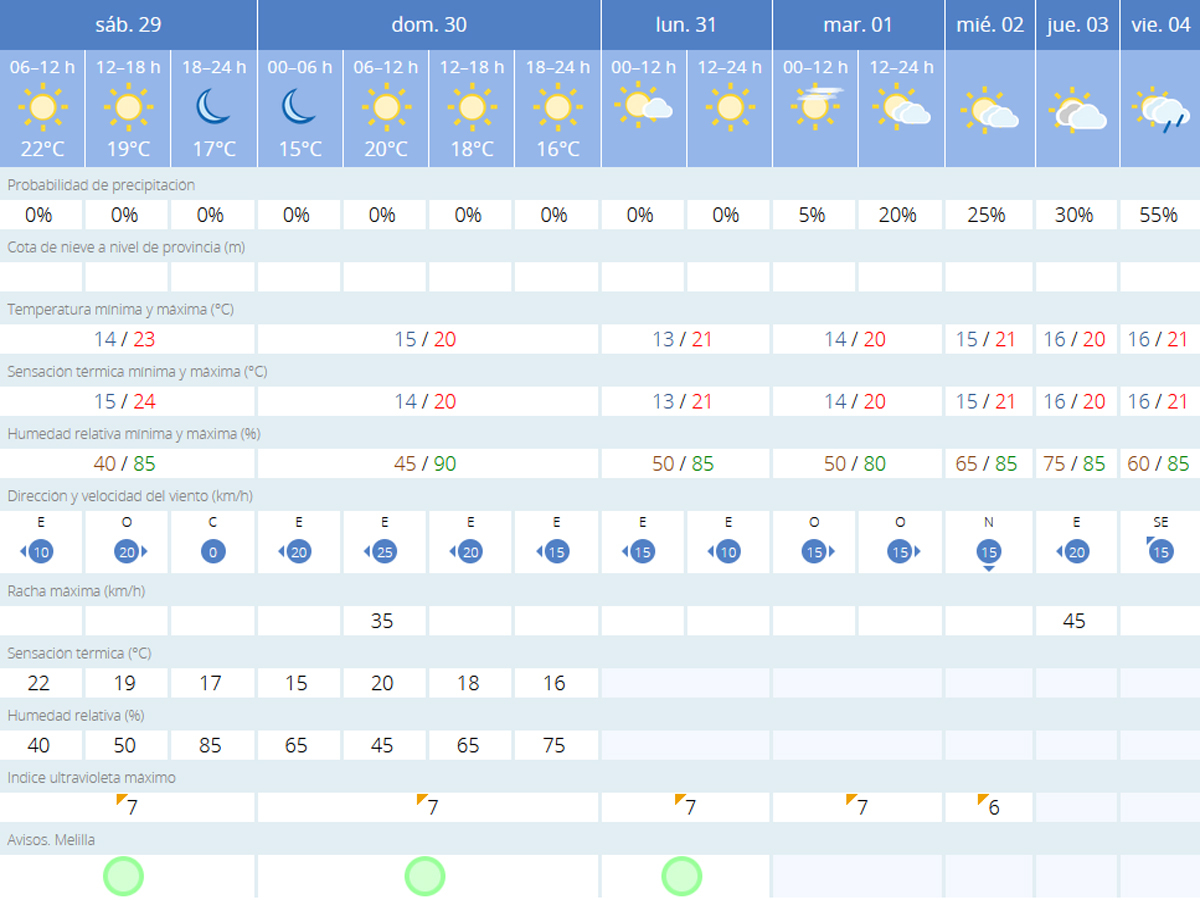The width and height of the screenshot is (1200, 900).
Task: Open the mar. 01 day header
Action: point(859,24)
